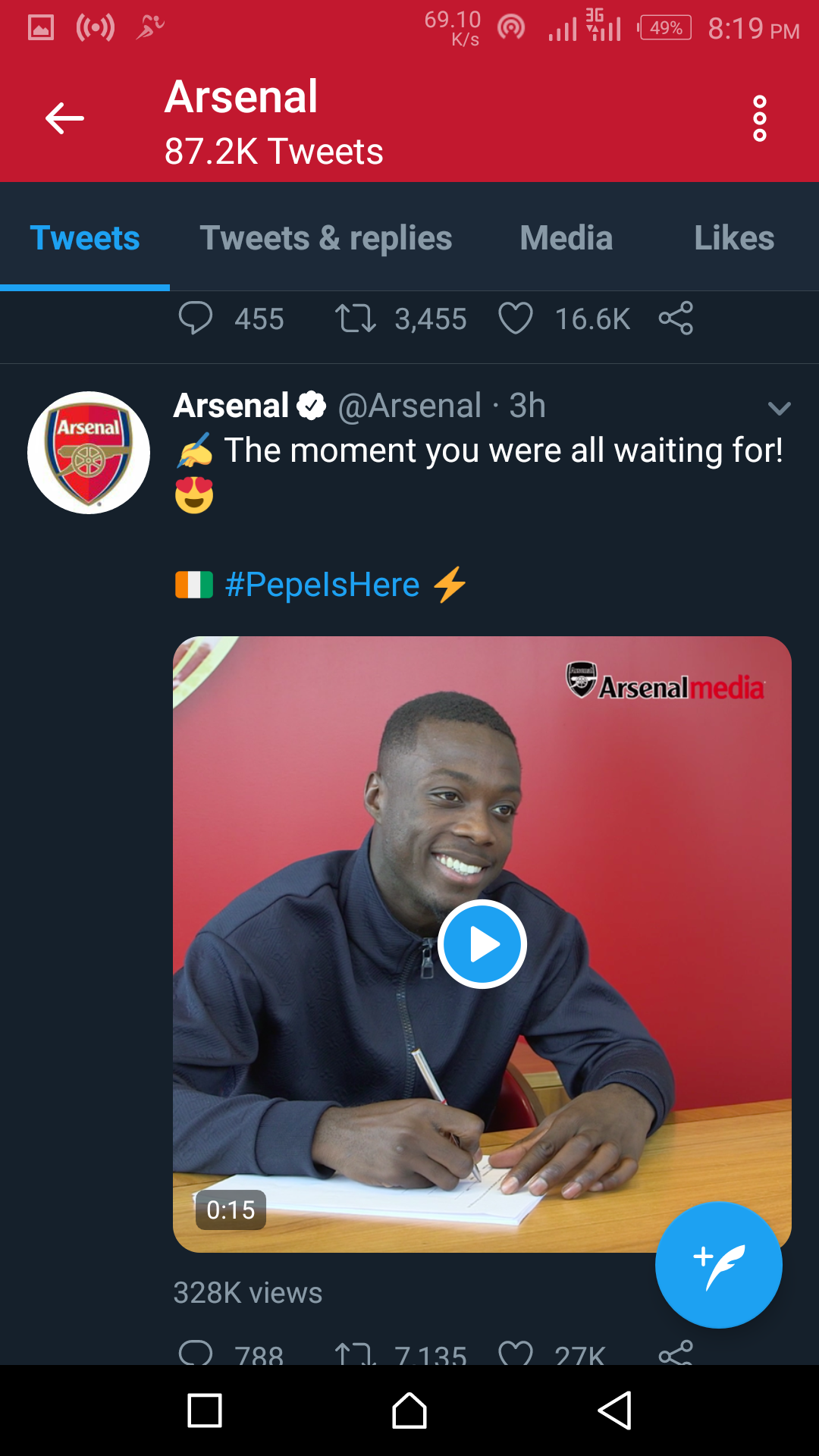Tap the compose new tweet button
The height and width of the screenshot is (1456, 819).
pyautogui.click(x=718, y=1264)
